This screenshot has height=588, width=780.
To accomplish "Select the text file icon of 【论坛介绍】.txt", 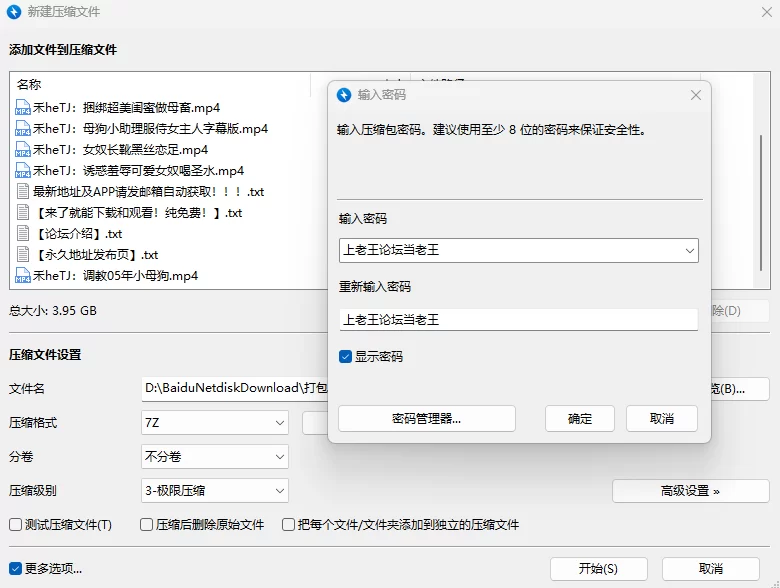I will [23, 233].
